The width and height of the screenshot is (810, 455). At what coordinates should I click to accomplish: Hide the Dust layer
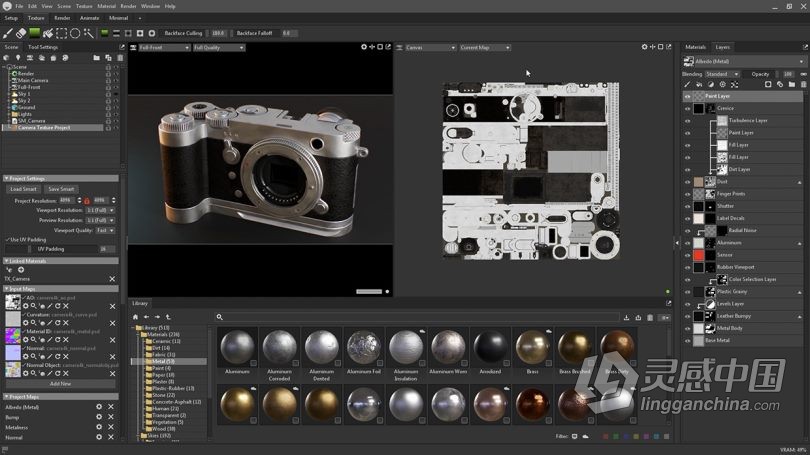688,182
